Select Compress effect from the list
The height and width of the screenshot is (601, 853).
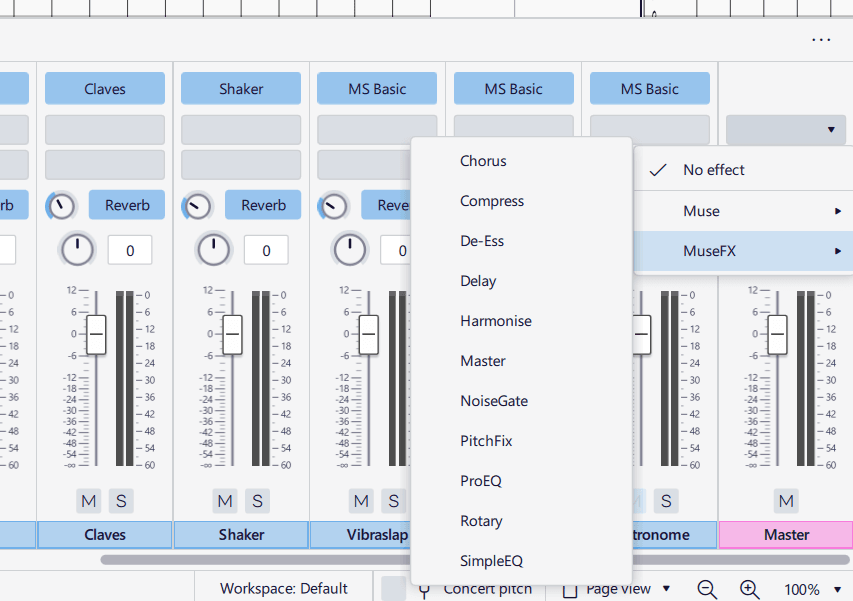click(521, 201)
